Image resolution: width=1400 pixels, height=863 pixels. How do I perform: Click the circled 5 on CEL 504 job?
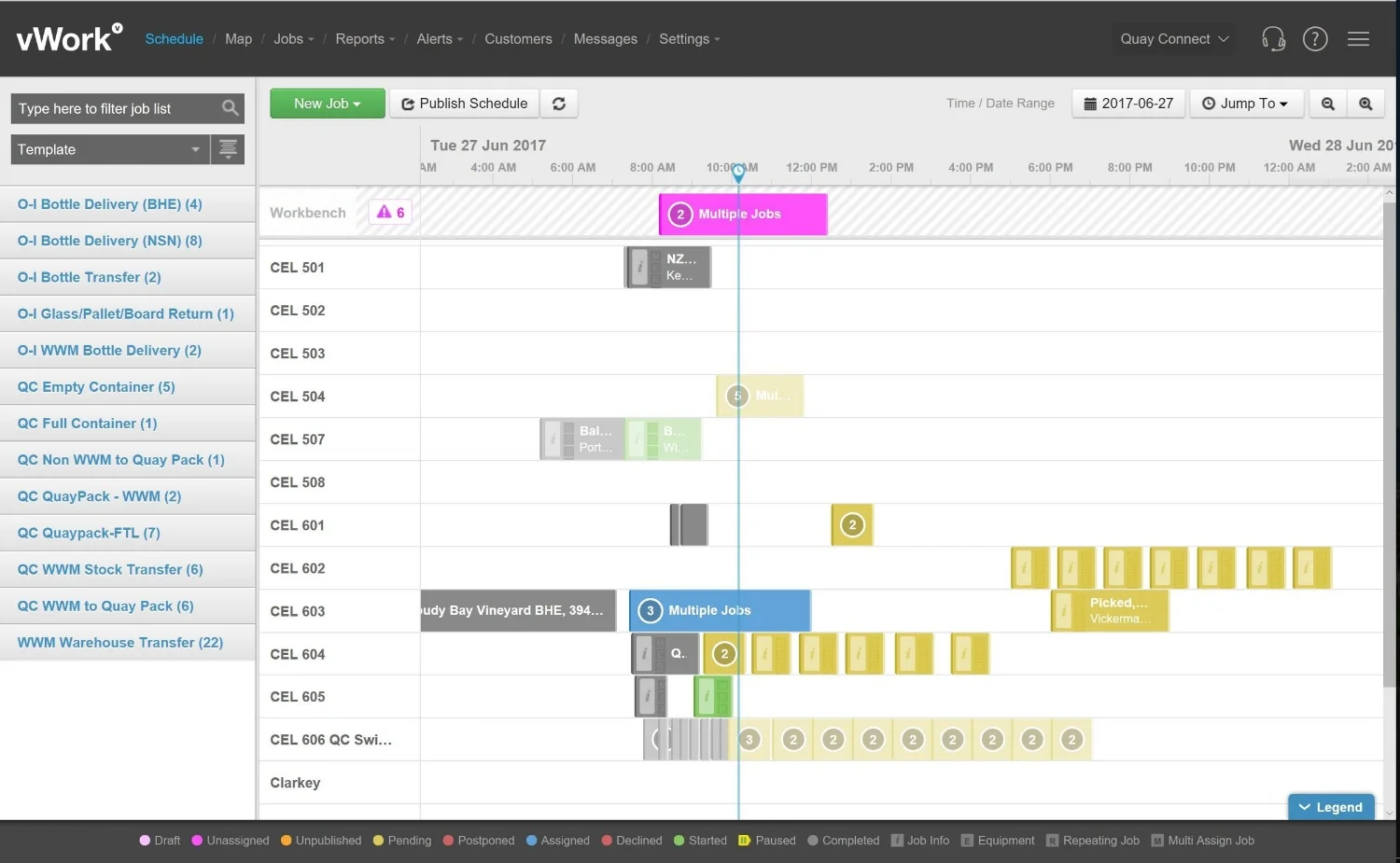tap(737, 396)
